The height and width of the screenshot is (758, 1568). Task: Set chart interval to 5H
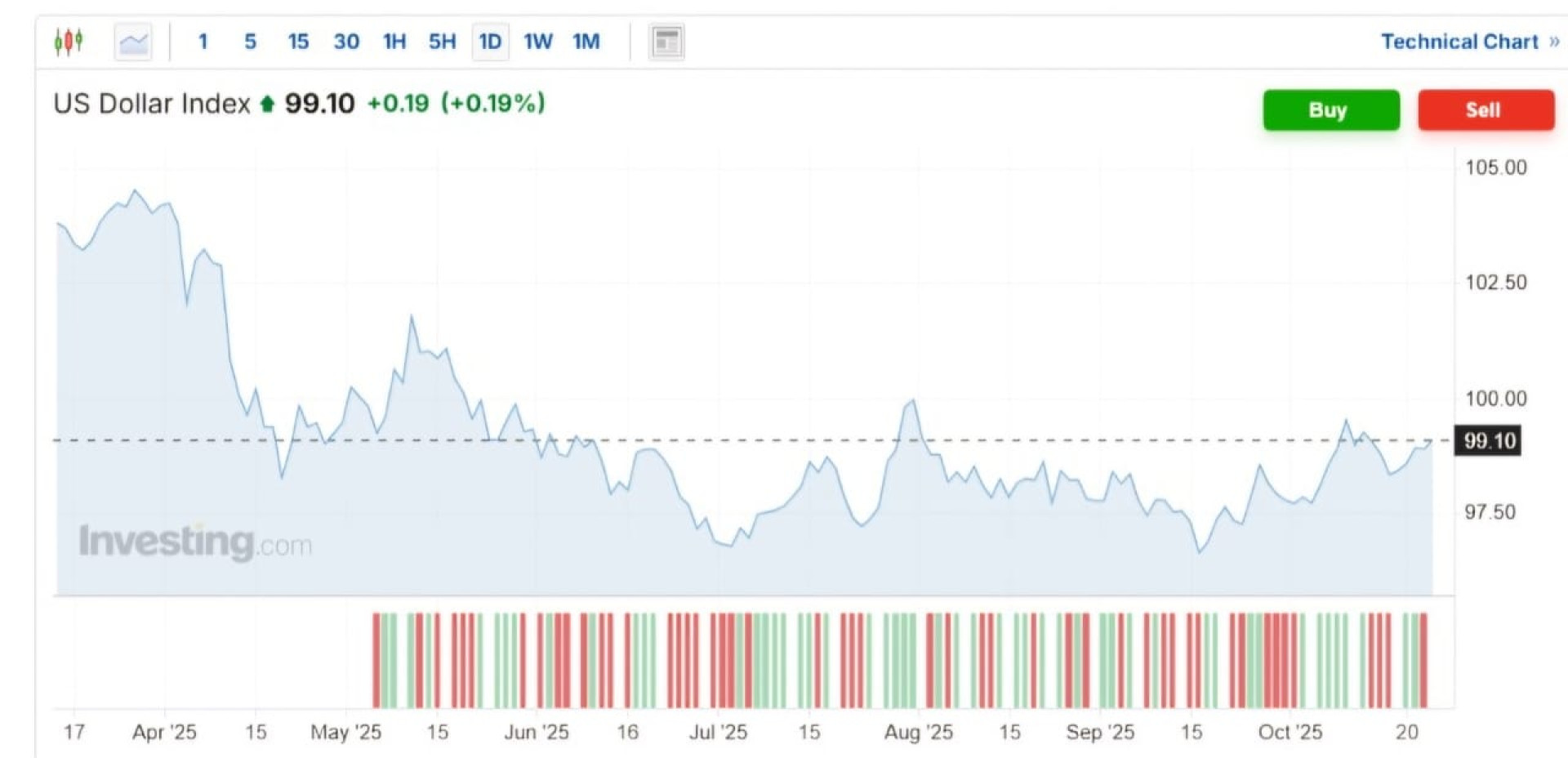click(x=442, y=42)
